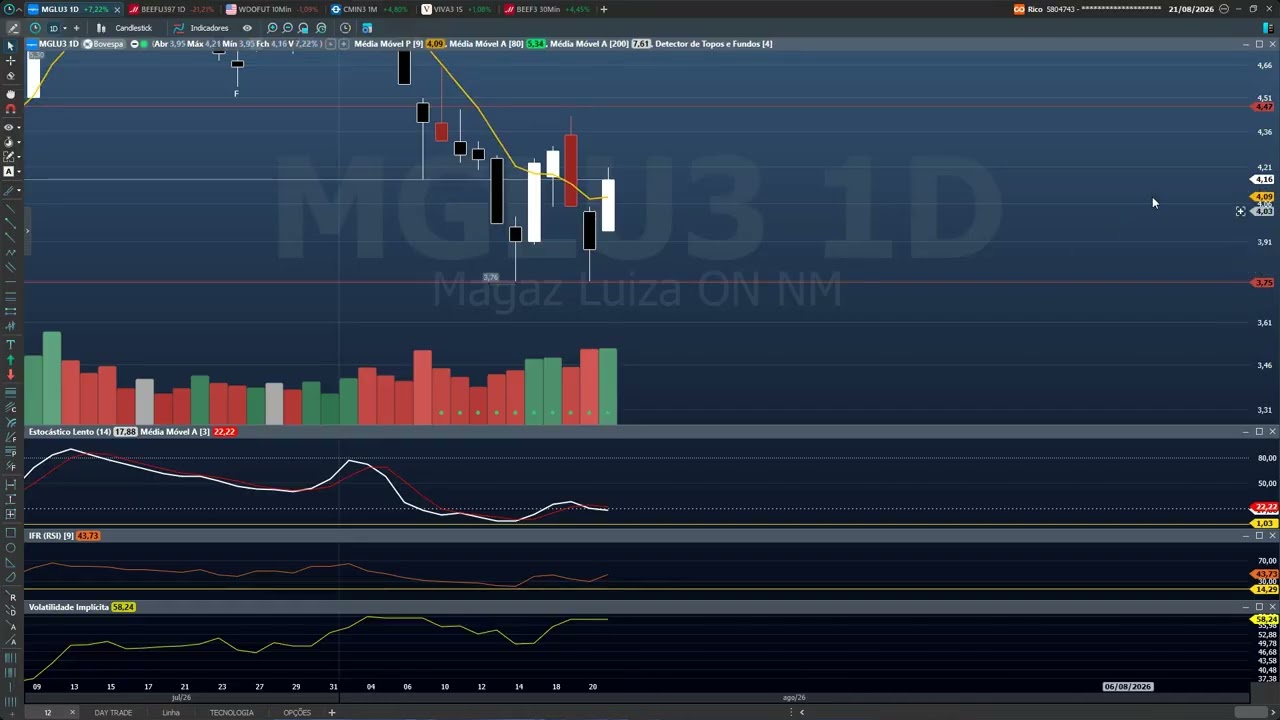1280x720 pixels.
Task: Click the IFR (RSI) [9] indicator title
Action: click(51, 536)
